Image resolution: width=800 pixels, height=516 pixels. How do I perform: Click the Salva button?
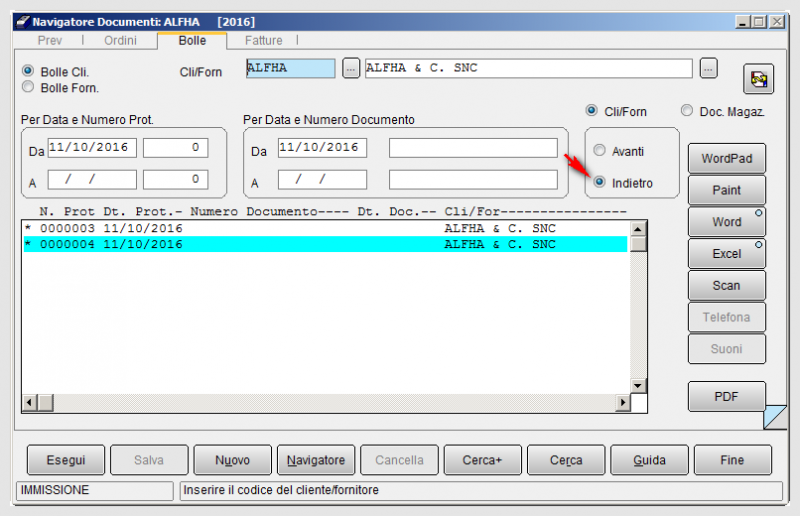[149, 460]
